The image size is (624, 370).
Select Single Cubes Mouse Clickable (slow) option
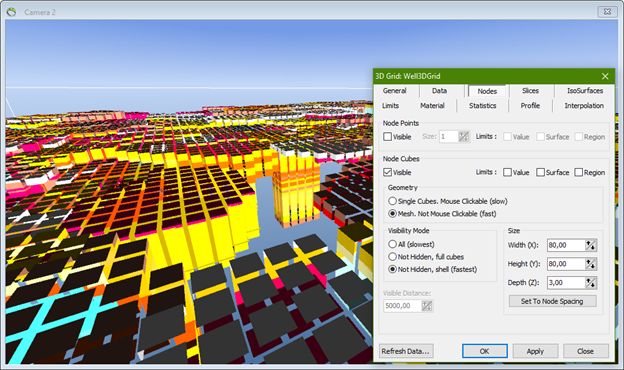point(392,201)
